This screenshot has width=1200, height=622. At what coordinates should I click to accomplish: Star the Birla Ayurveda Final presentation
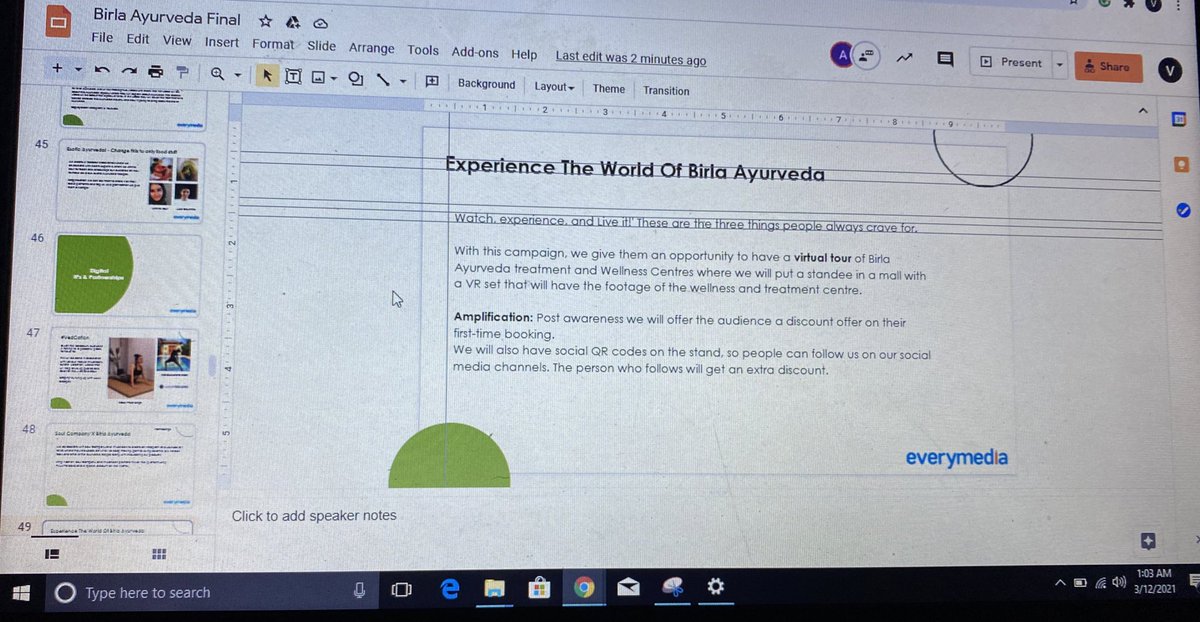(265, 20)
